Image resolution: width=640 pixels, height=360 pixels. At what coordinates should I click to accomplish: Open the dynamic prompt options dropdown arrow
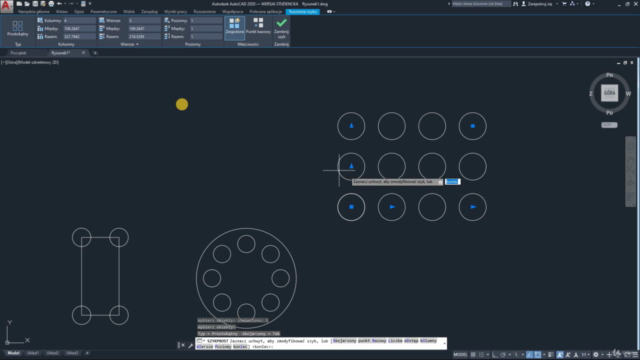[x=440, y=182]
